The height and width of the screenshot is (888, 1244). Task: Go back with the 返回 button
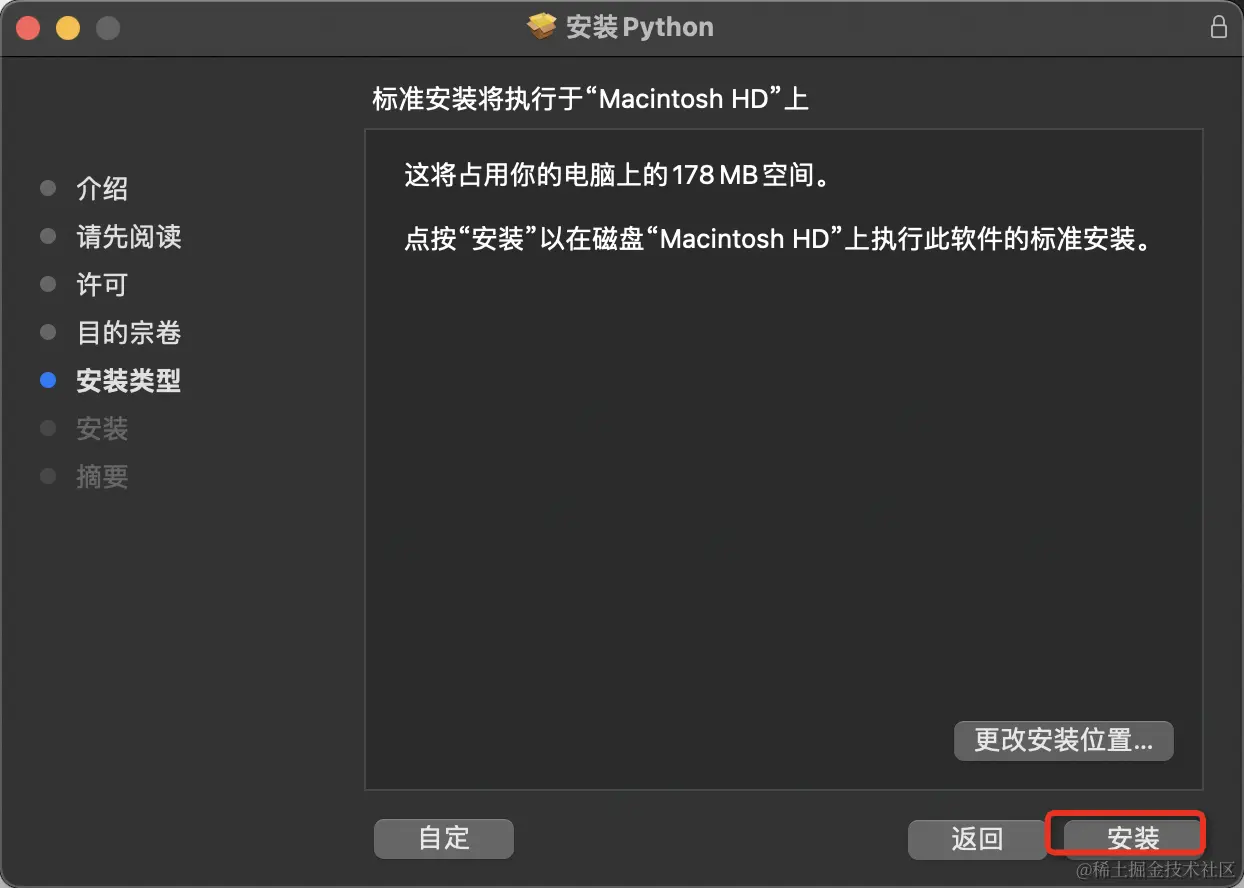(x=977, y=838)
